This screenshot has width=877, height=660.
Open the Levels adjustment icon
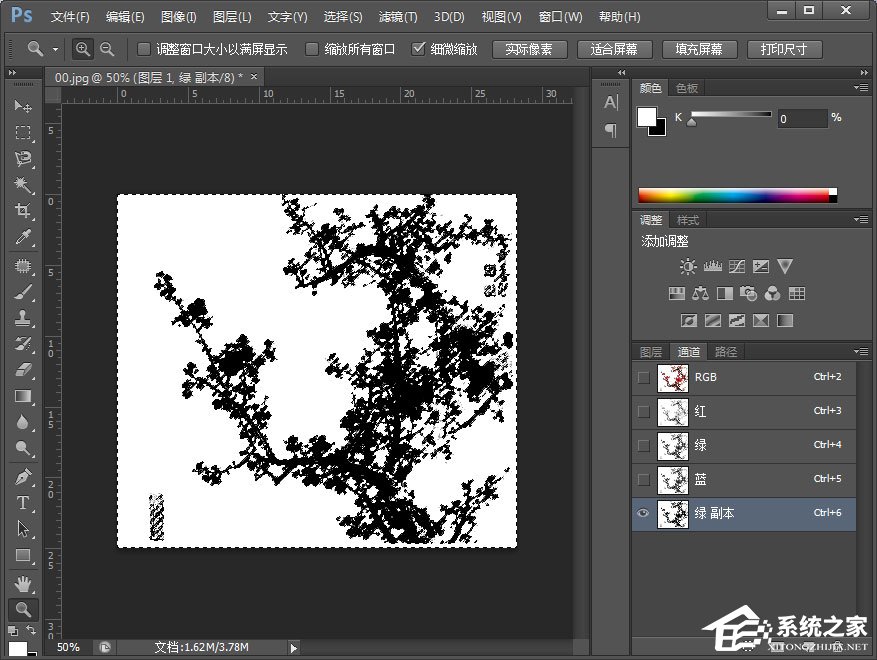712,266
